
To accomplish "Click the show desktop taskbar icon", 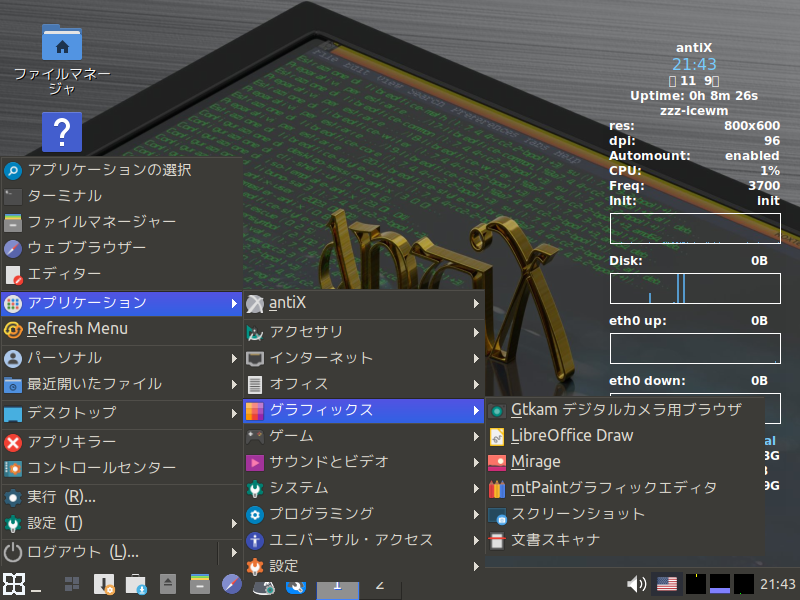I will (x=72, y=584).
